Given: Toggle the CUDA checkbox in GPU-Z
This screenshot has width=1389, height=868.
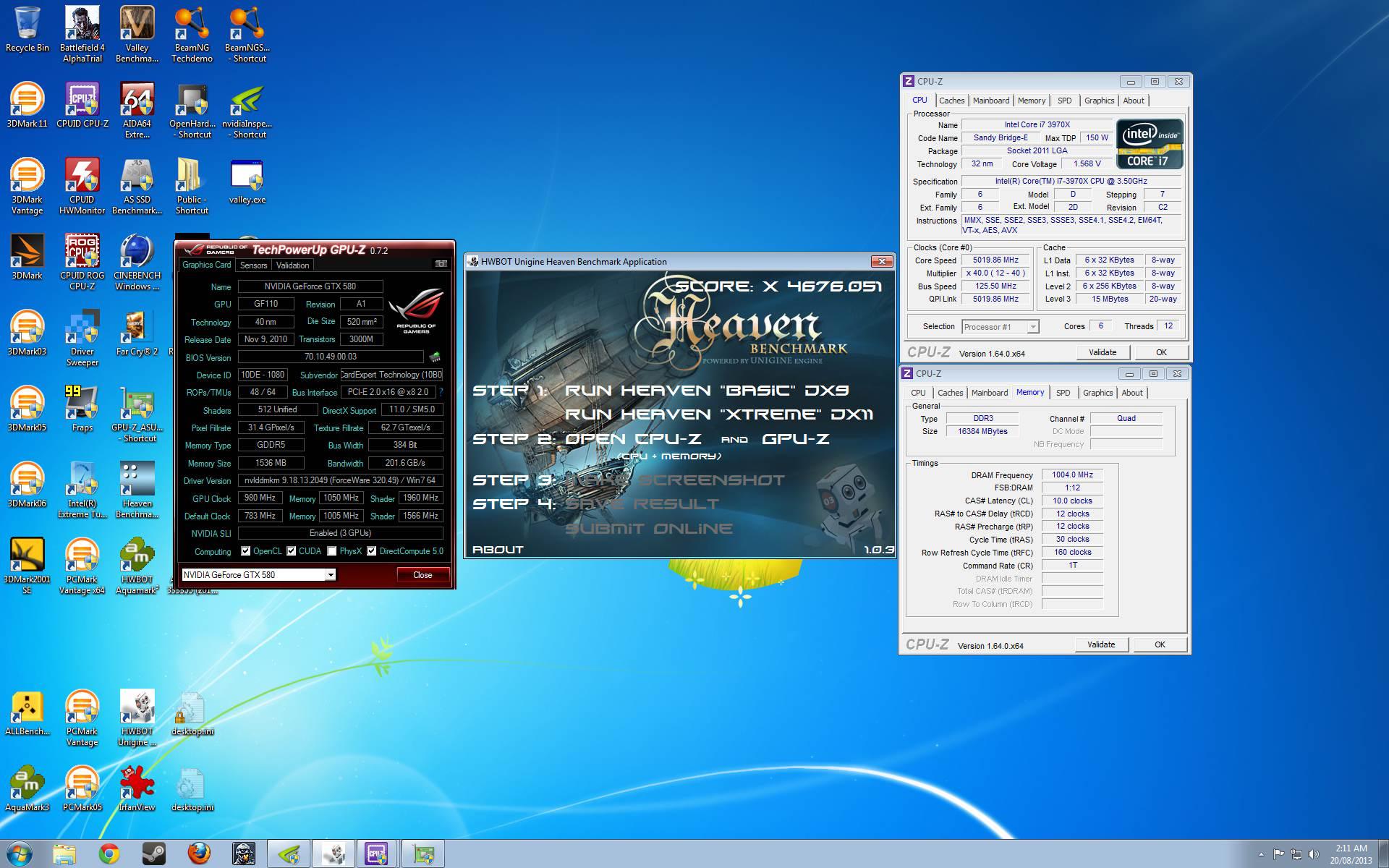Looking at the screenshot, I should [292, 551].
